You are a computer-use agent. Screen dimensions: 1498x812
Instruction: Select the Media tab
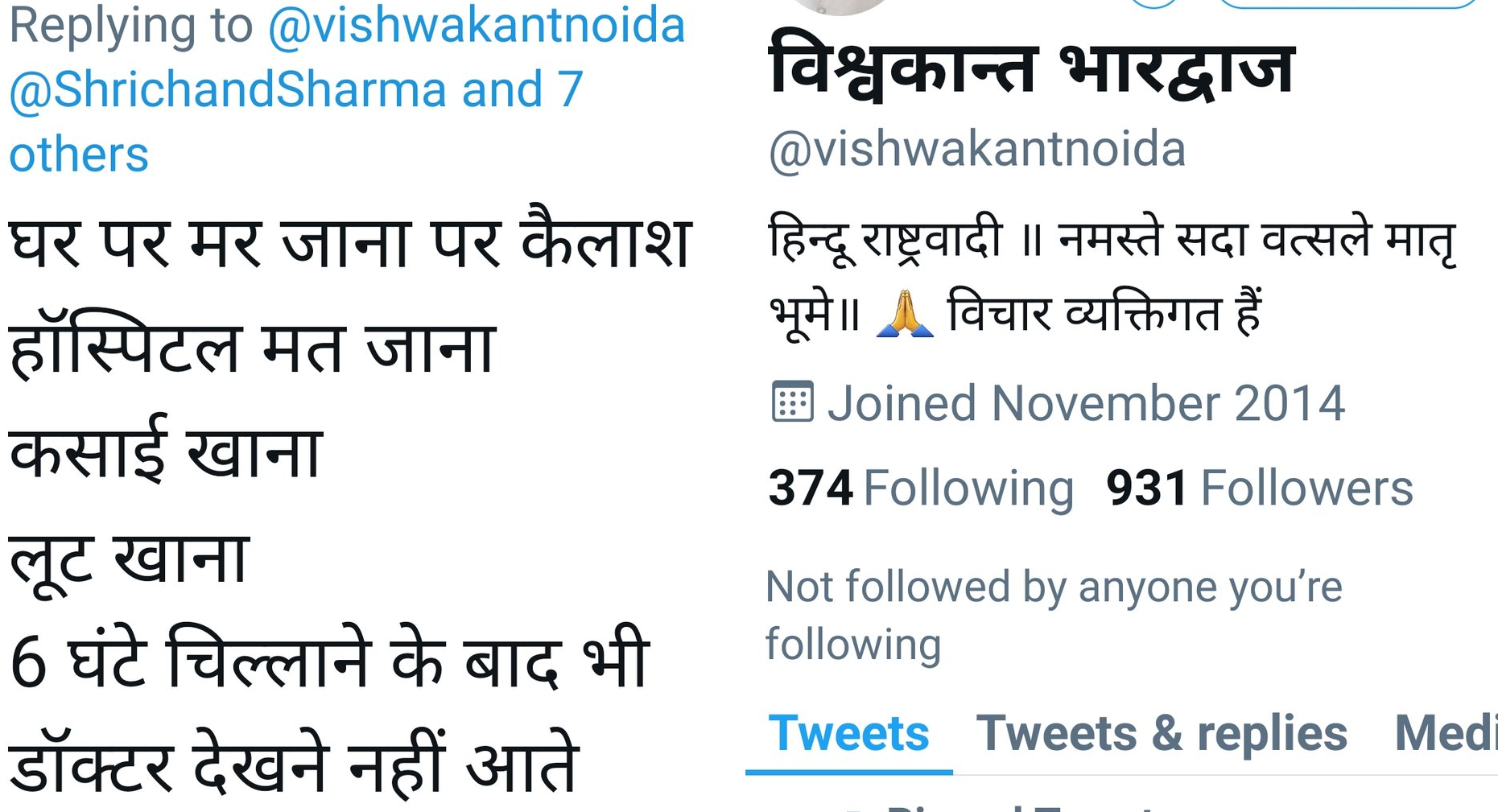coord(1446,734)
